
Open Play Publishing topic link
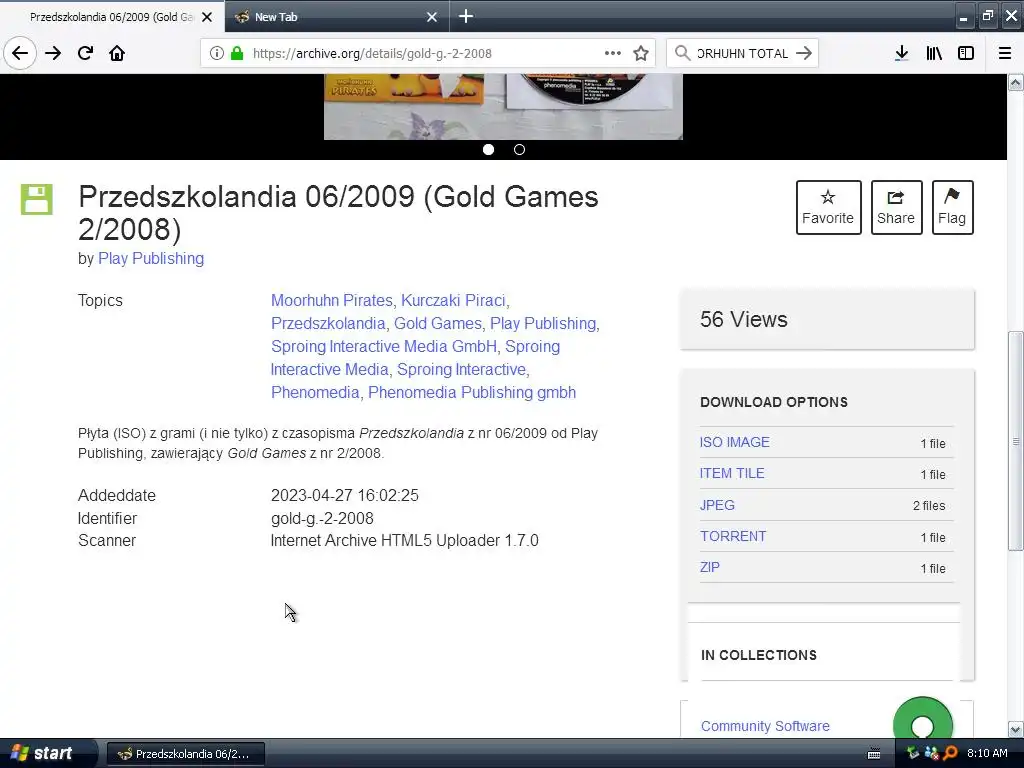tap(543, 323)
